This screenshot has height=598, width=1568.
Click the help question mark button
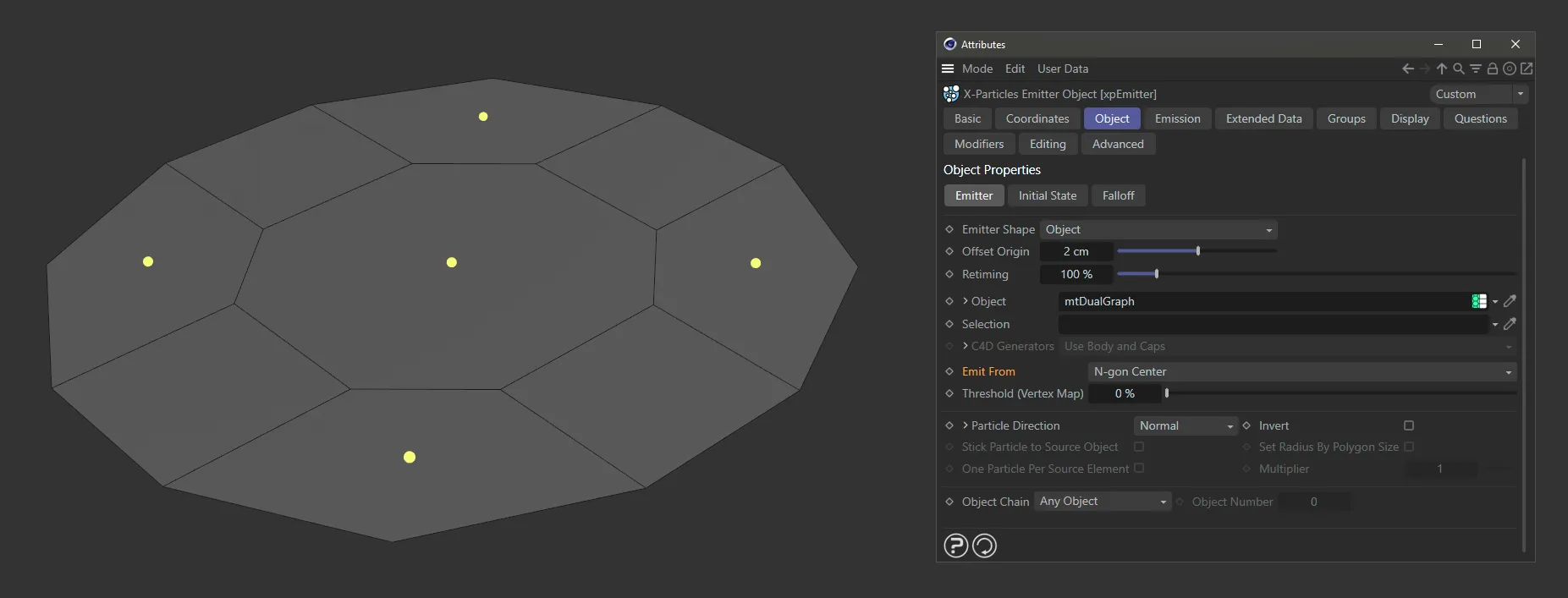point(956,546)
